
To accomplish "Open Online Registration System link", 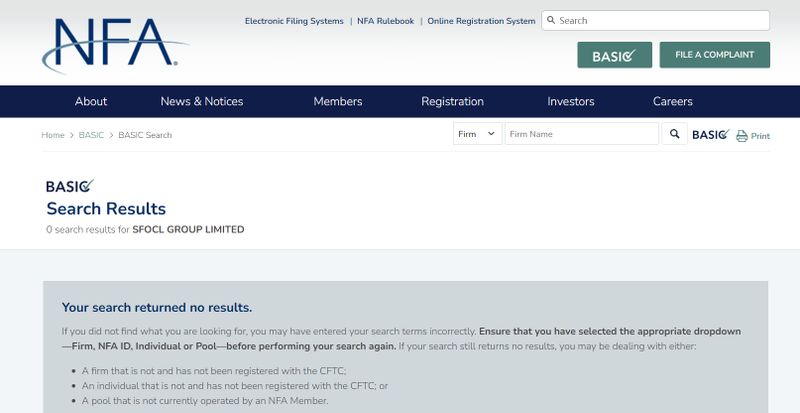I will [x=481, y=21].
